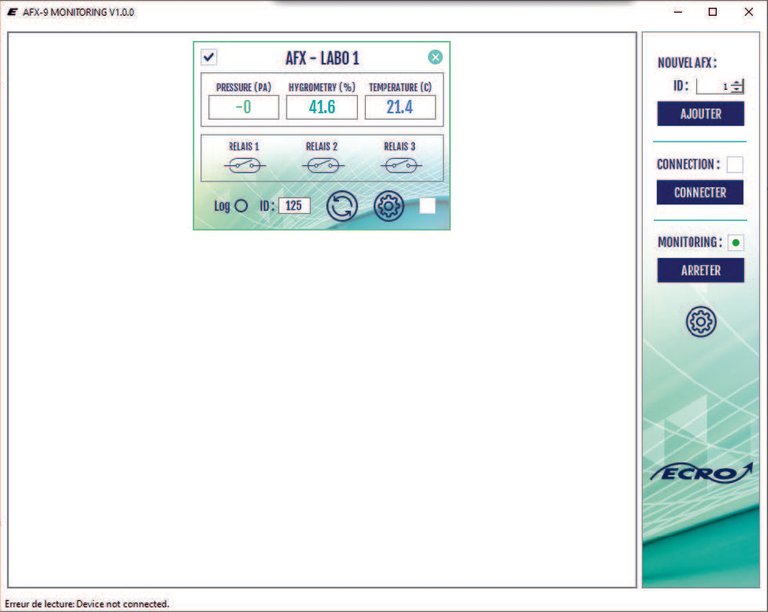The width and height of the screenshot is (768, 612).
Task: Click the ECRO logo
Action: [701, 473]
